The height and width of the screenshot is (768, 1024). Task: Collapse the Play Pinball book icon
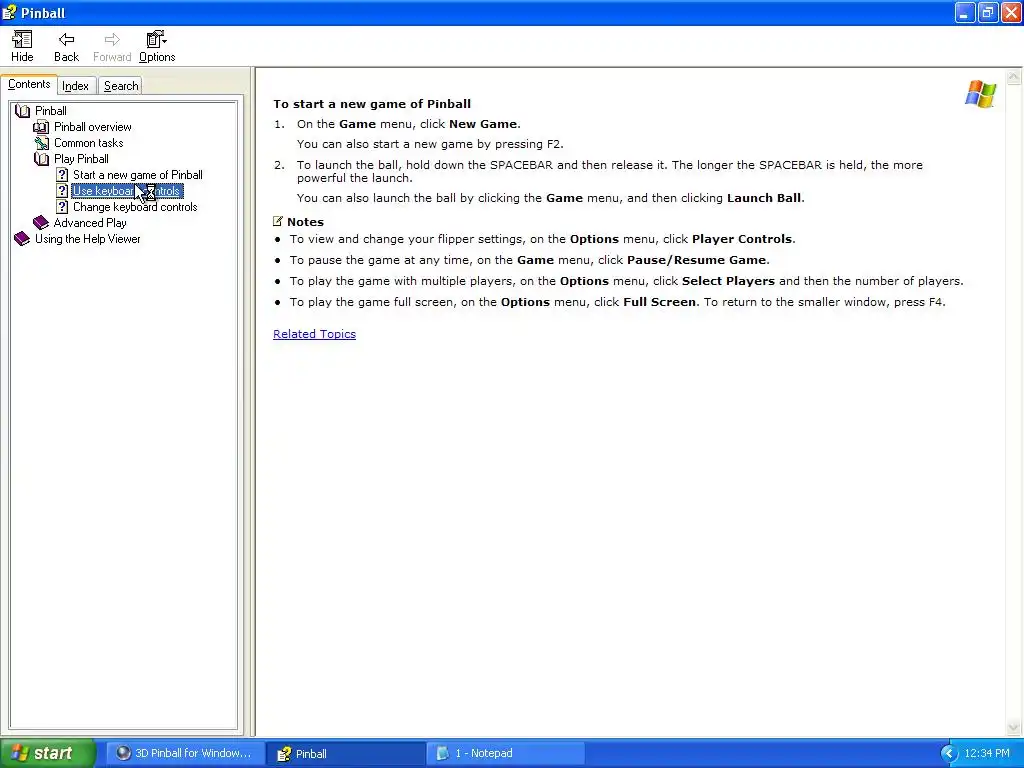(41, 159)
